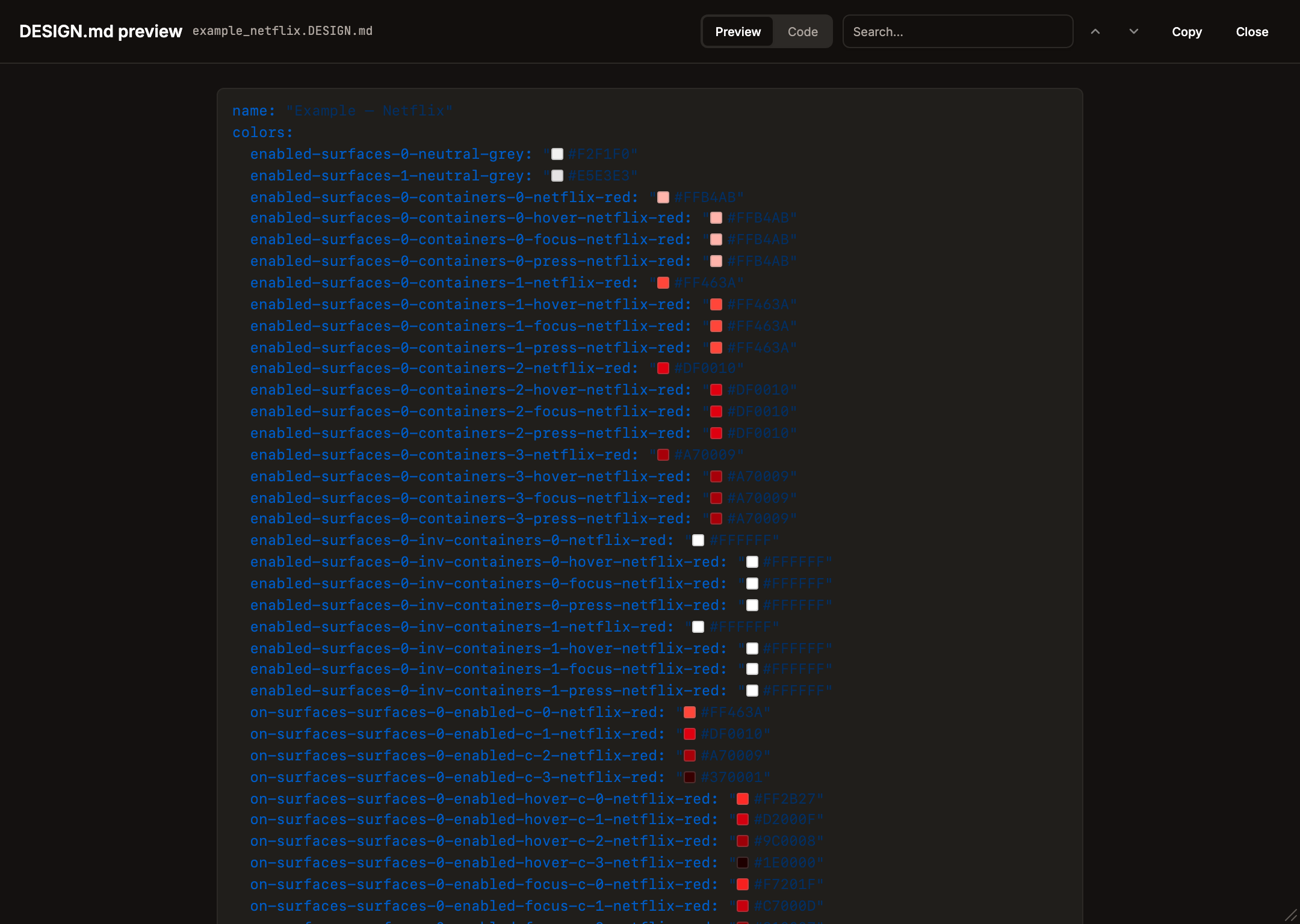Click the inv-containers-0-hover-netflix-red key
Image resolution: width=1300 pixels, height=924 pixels.
[489, 562]
